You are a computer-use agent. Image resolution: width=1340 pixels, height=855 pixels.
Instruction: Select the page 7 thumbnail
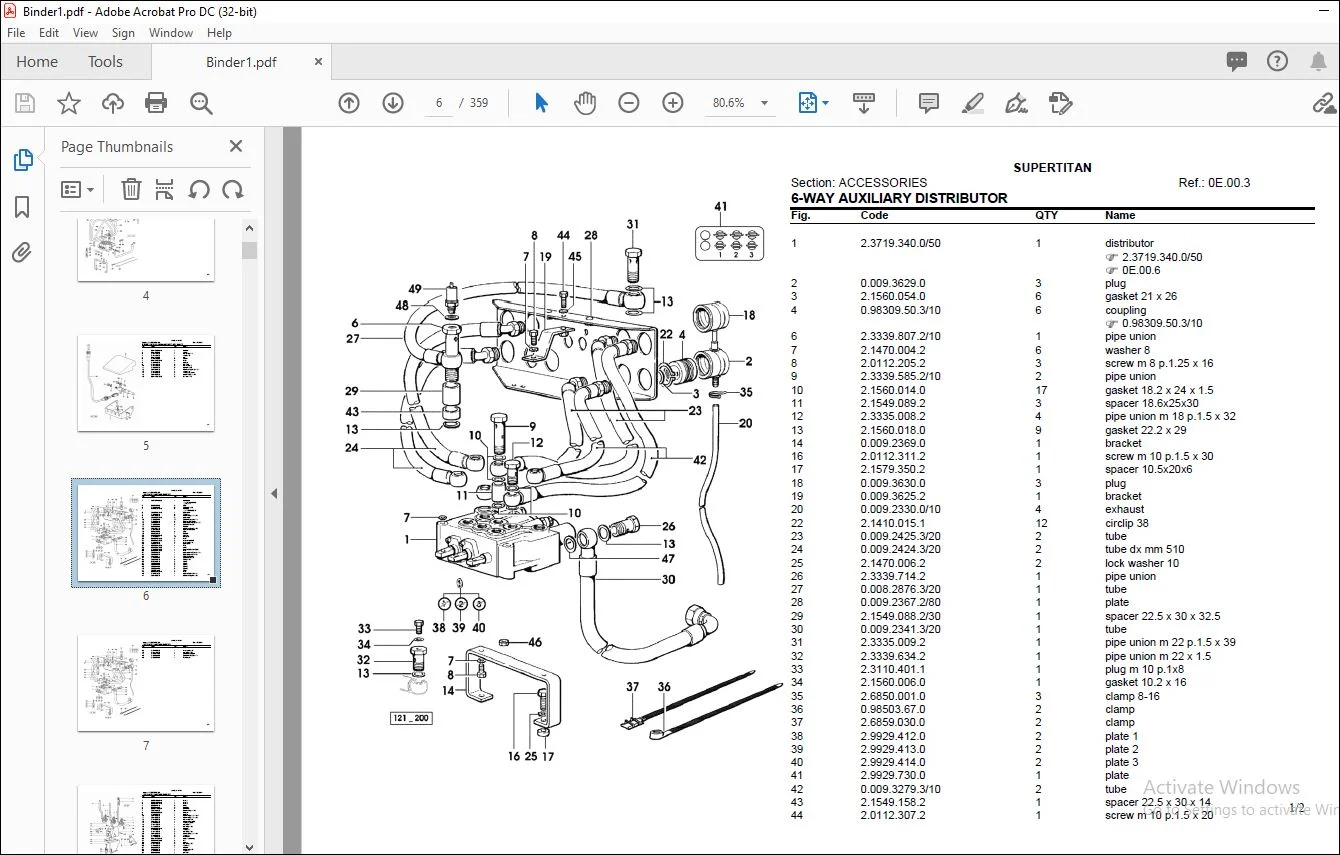[x=146, y=683]
